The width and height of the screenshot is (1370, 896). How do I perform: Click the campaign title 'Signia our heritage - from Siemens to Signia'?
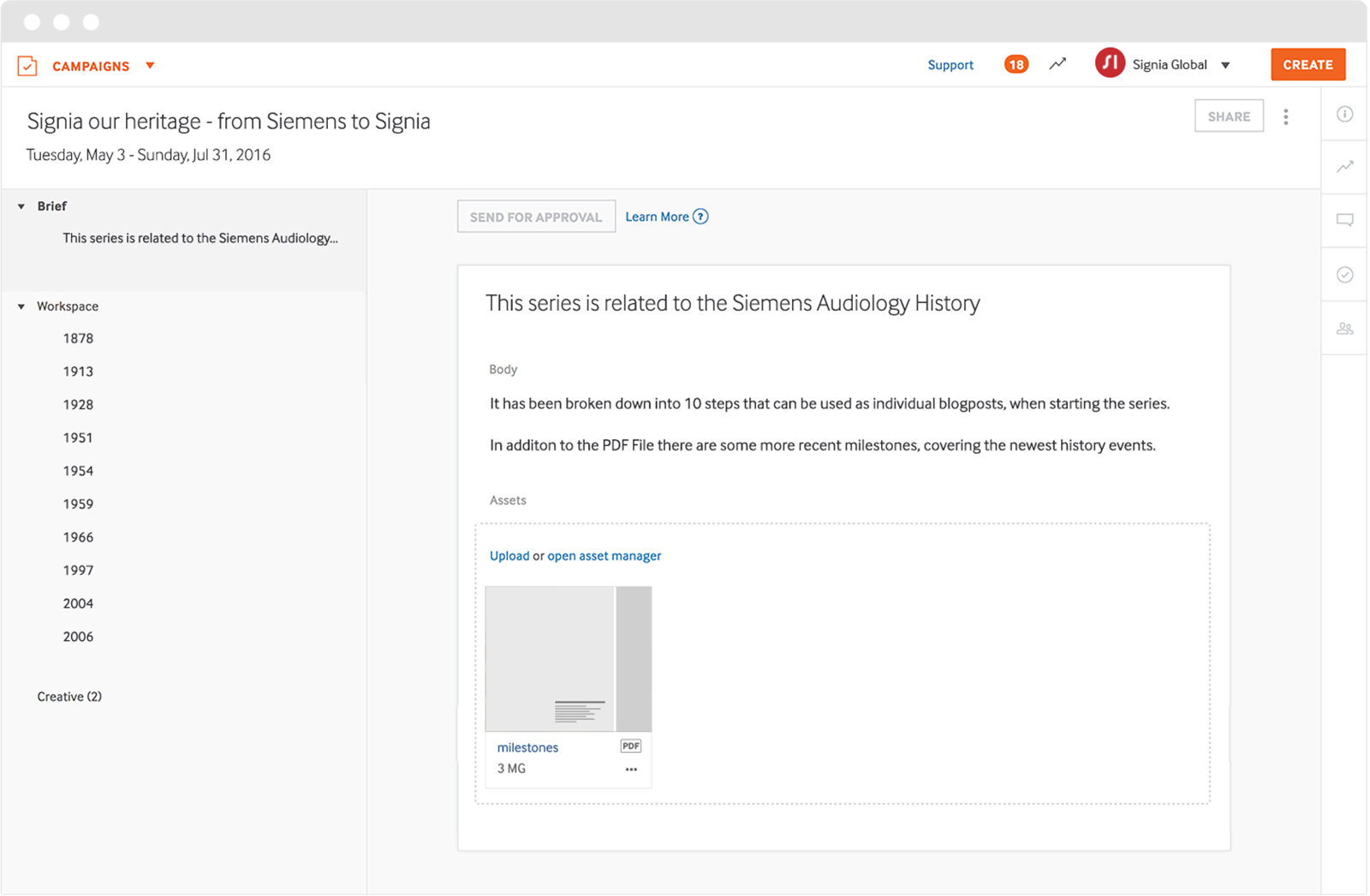229,122
